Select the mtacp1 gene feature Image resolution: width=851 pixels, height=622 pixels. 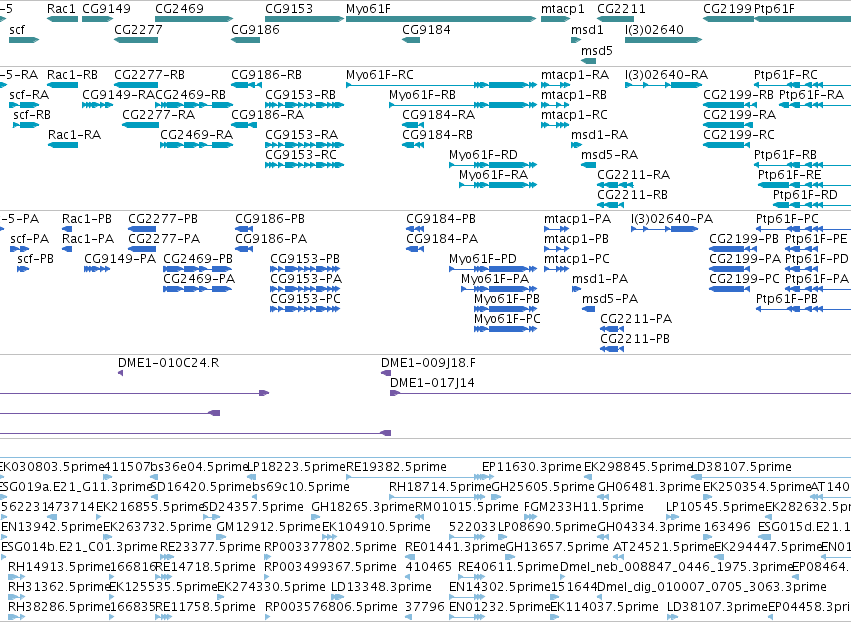click(x=556, y=19)
